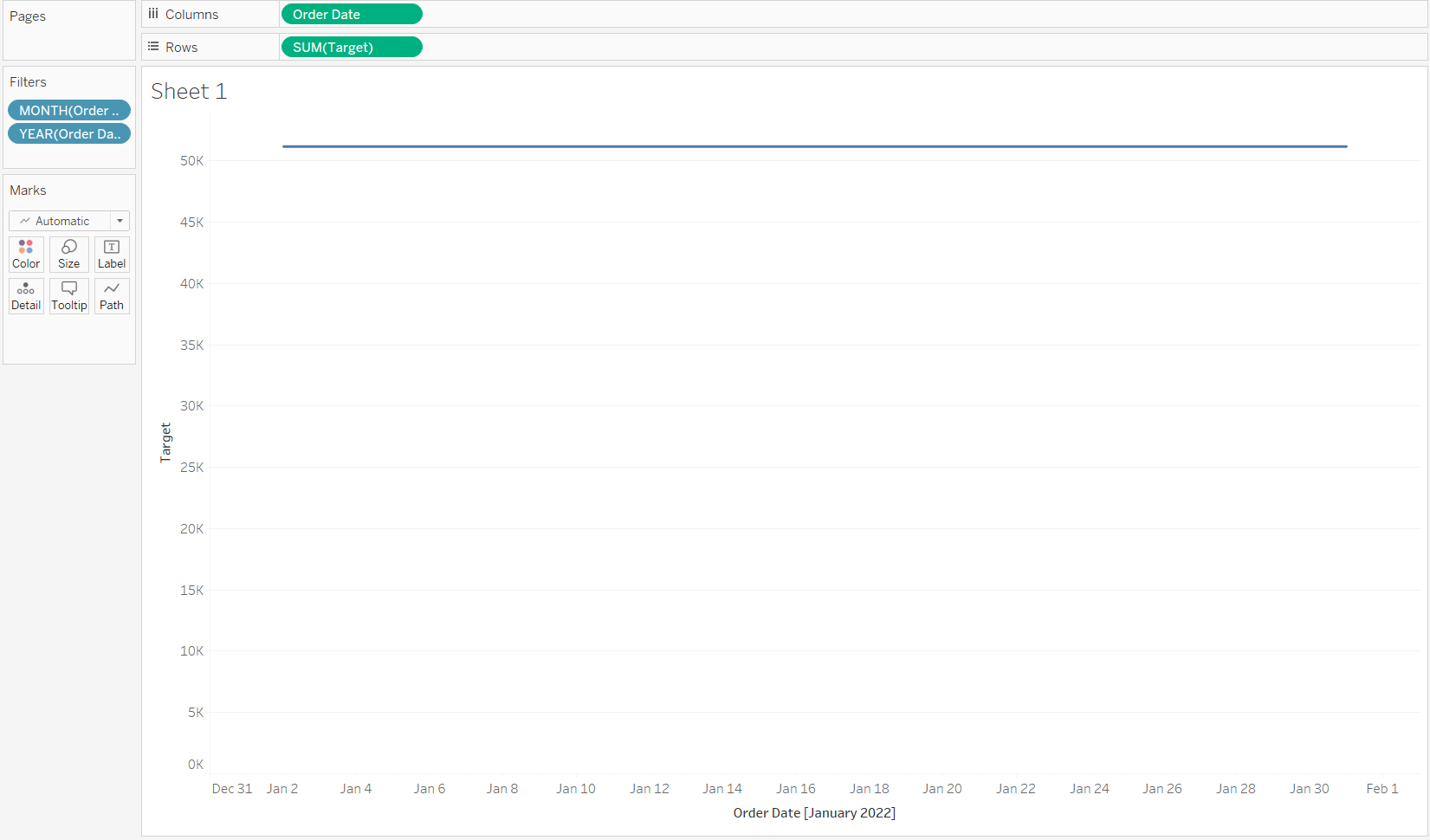Click the Jan 22 date label
Screen dimensions: 1430x840
(1016, 788)
